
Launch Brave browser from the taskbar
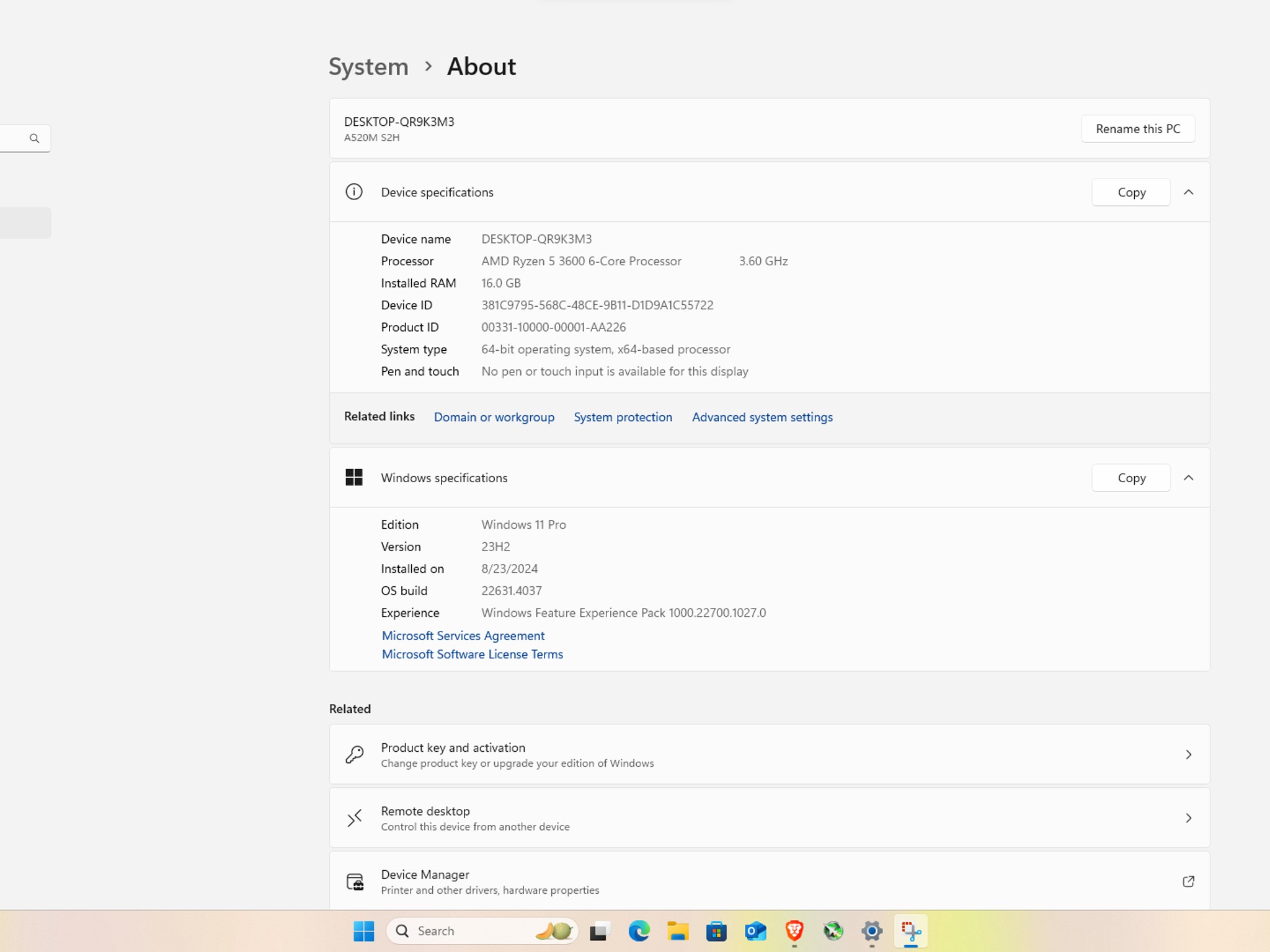click(x=794, y=930)
